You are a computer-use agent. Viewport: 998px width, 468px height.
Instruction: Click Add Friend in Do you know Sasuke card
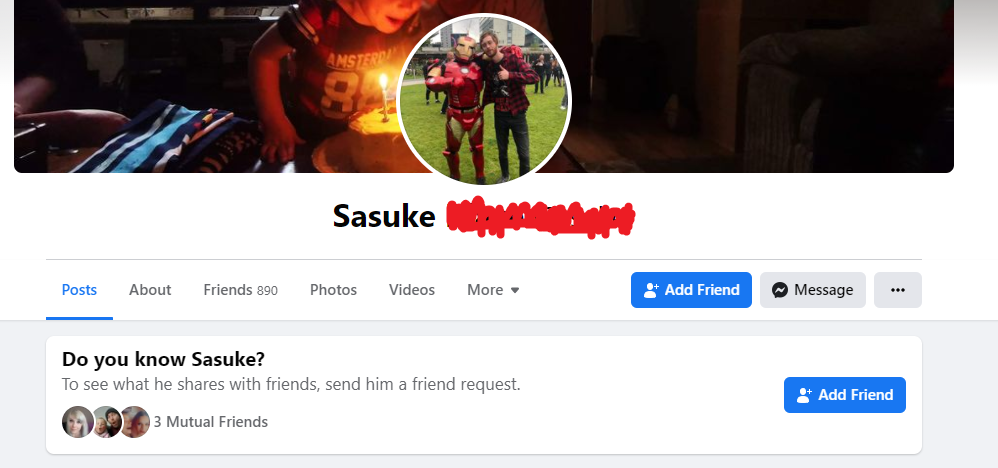click(845, 395)
